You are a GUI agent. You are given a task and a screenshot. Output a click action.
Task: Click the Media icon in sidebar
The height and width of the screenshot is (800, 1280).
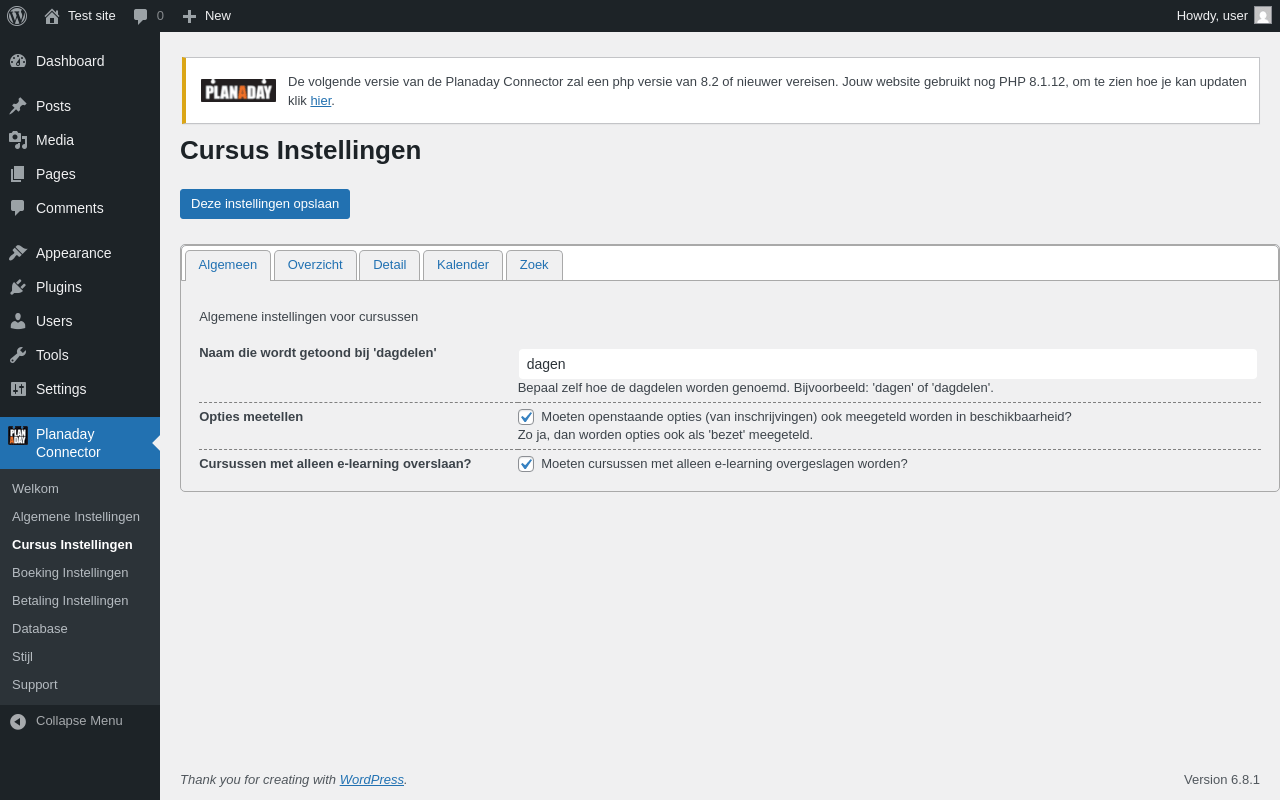click(x=18, y=140)
